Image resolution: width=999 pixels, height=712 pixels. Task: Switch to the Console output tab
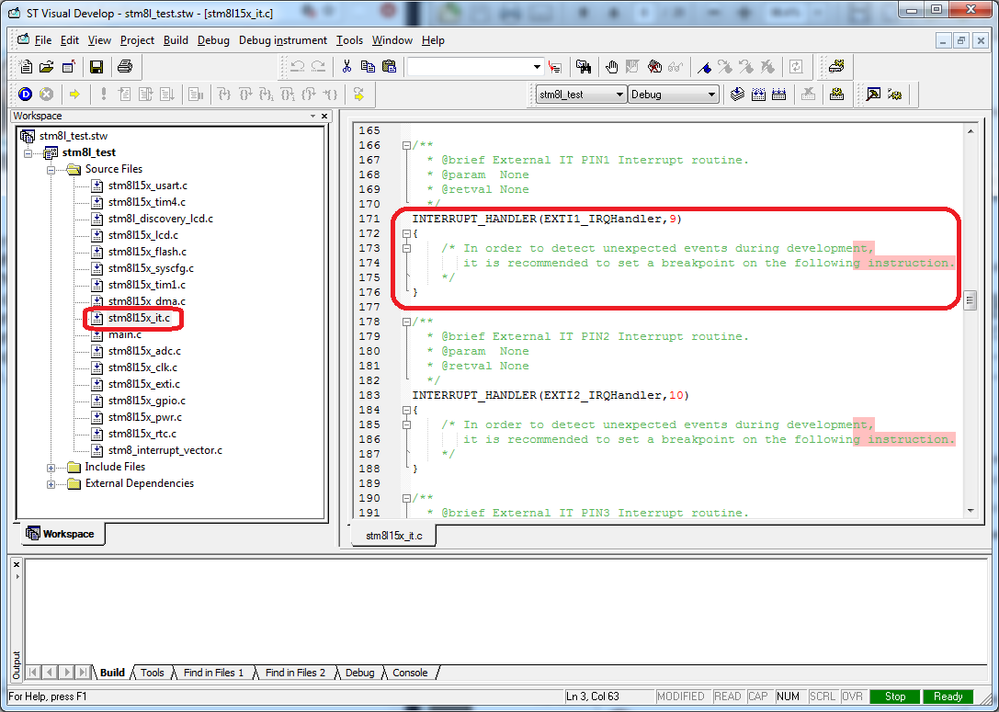(x=410, y=673)
